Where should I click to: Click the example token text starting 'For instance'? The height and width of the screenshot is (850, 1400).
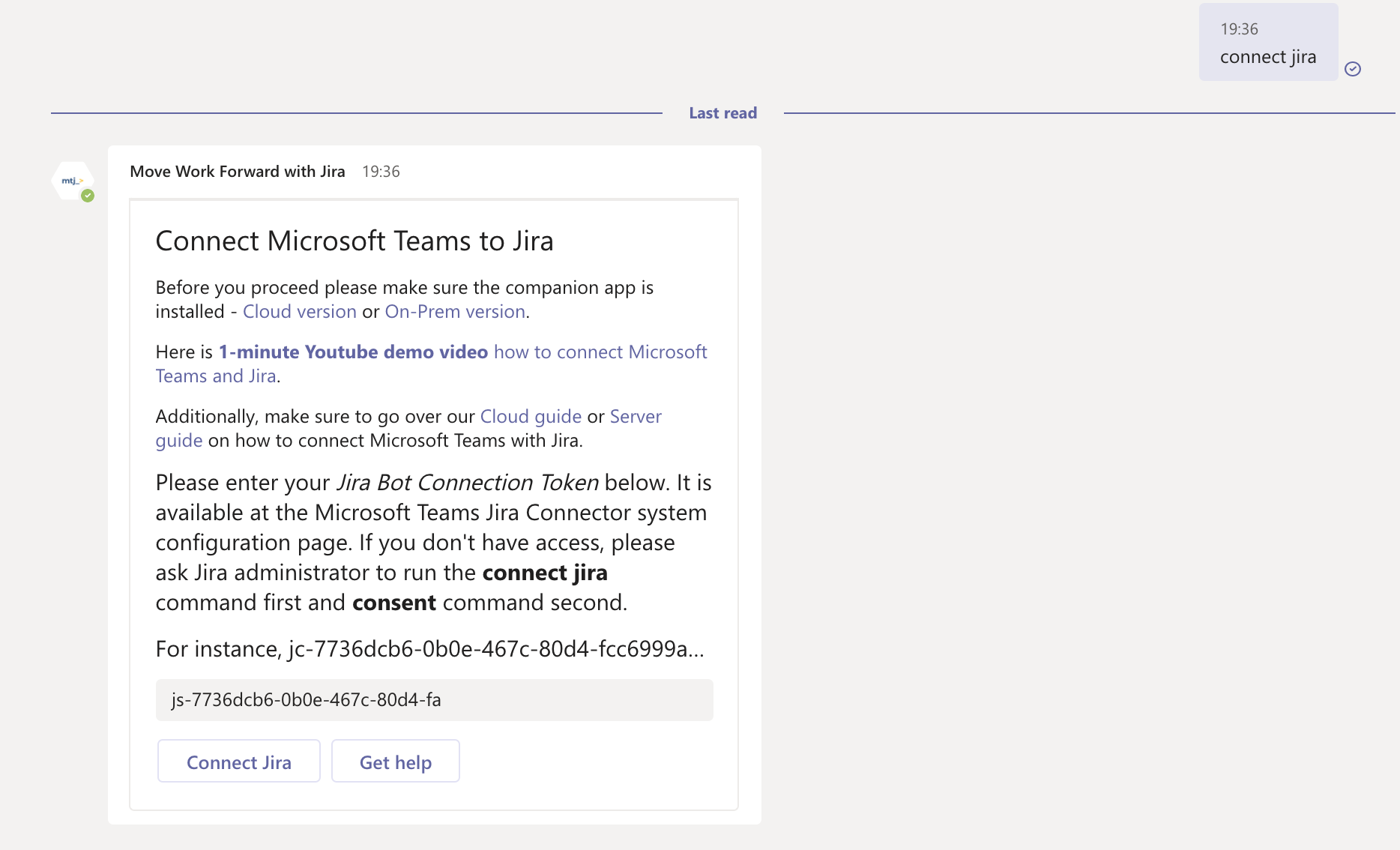[x=429, y=649]
